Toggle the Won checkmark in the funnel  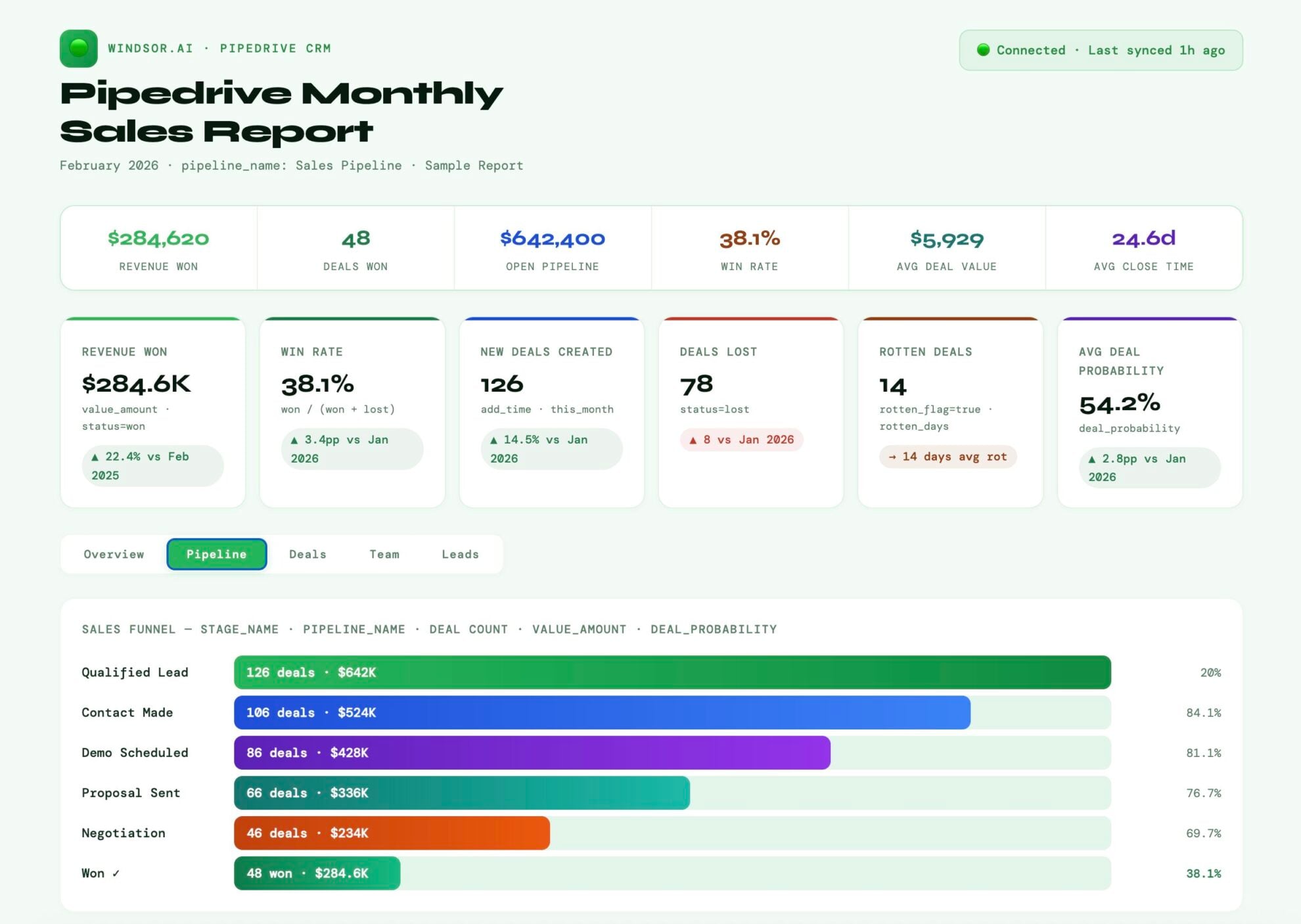coord(115,873)
